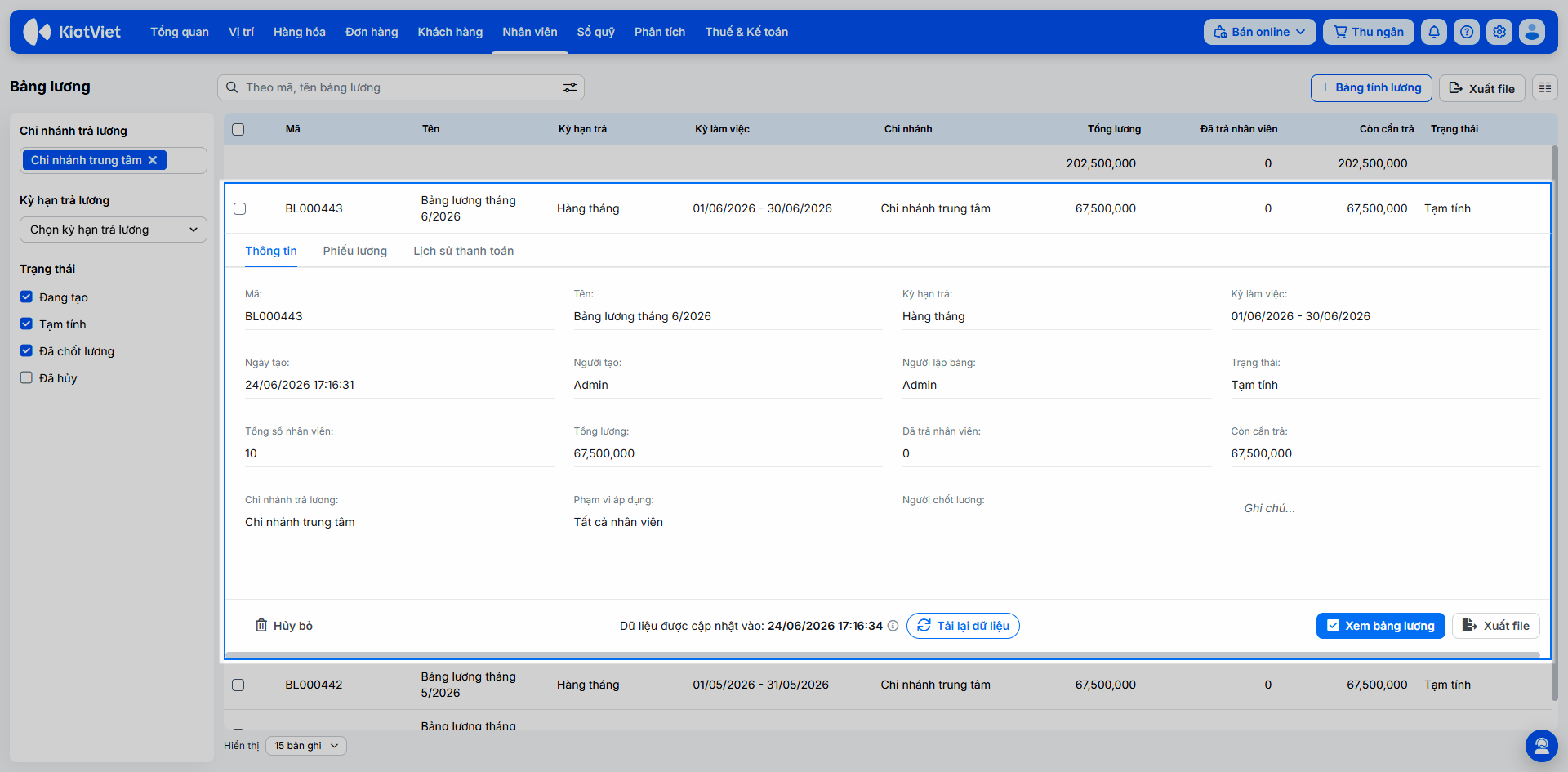Switch to the Phiếu lương tab

[x=355, y=251]
